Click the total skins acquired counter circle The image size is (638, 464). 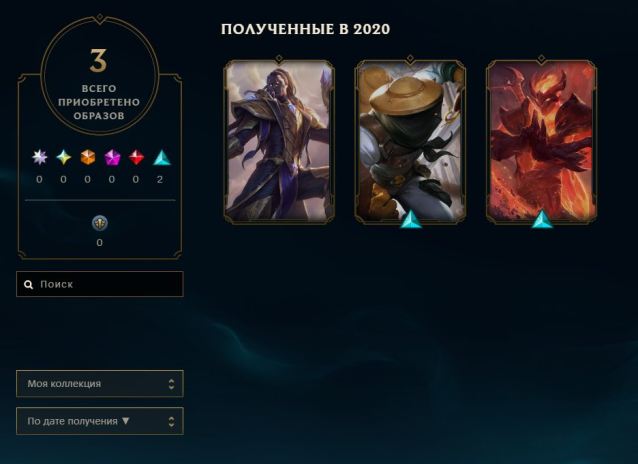pyautogui.click(x=100, y=76)
